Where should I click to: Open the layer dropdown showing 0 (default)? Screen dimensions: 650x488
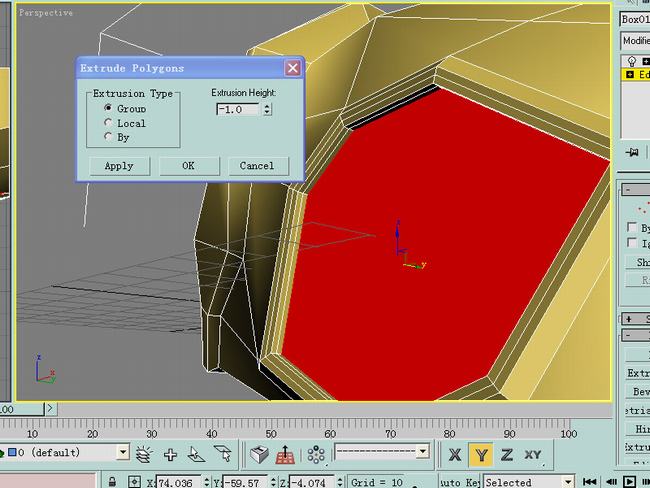pos(123,452)
